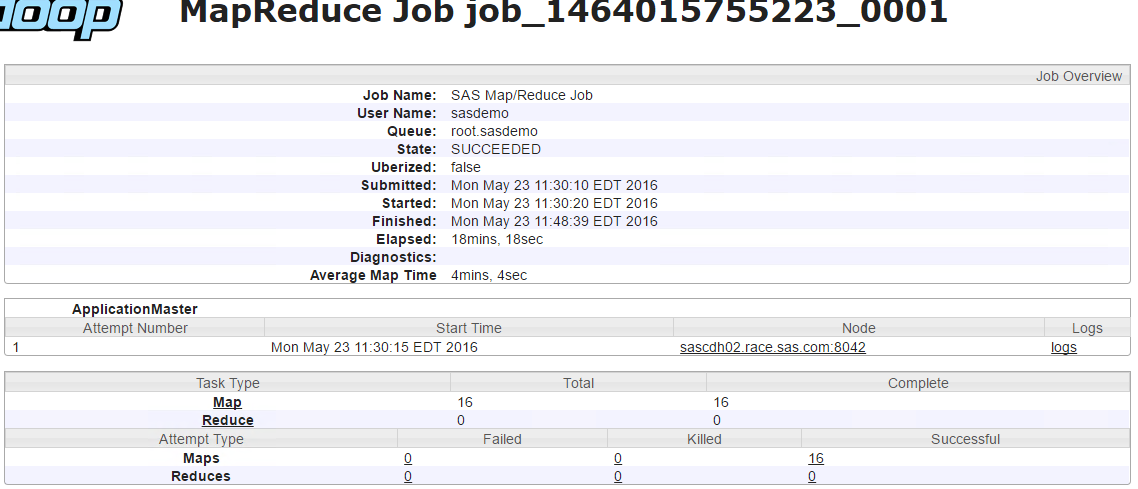Click the MapReduce Job page title
The image size is (1138, 489).
click(x=563, y=14)
